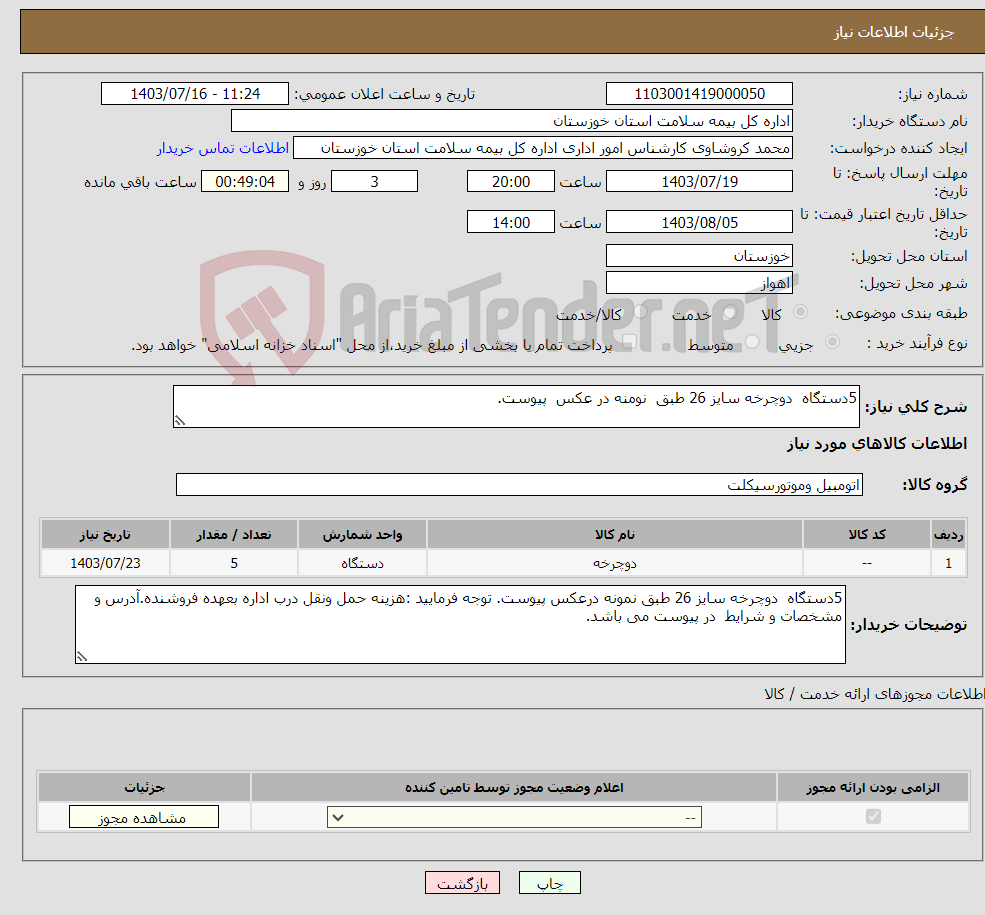Select the متوسط purchase type radio
Image resolution: width=985 pixels, height=915 pixels.
click(752, 342)
